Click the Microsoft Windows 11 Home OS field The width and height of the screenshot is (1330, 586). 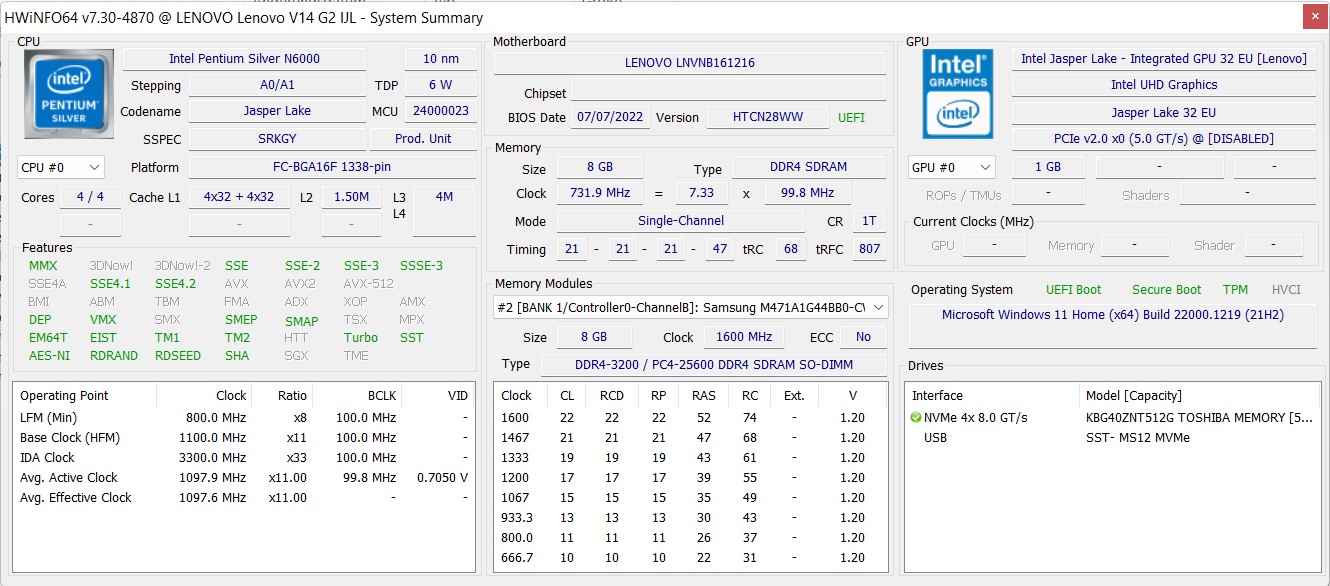click(1112, 315)
